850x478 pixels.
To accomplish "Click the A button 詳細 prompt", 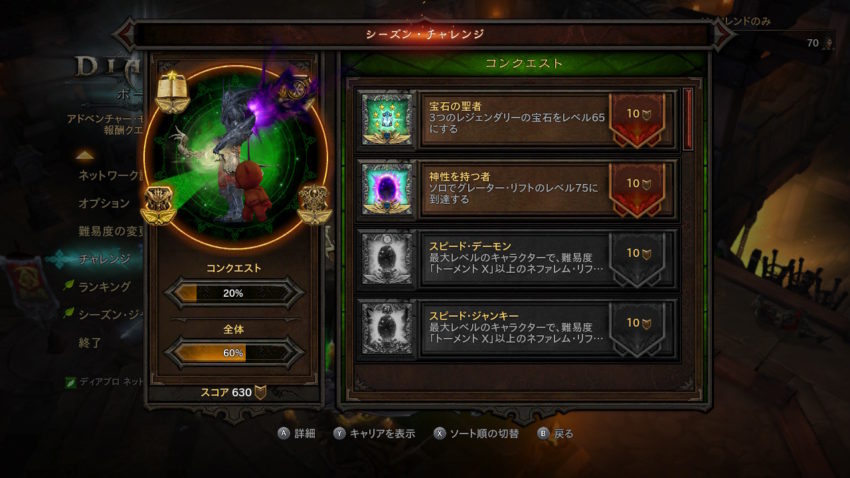I will point(297,434).
